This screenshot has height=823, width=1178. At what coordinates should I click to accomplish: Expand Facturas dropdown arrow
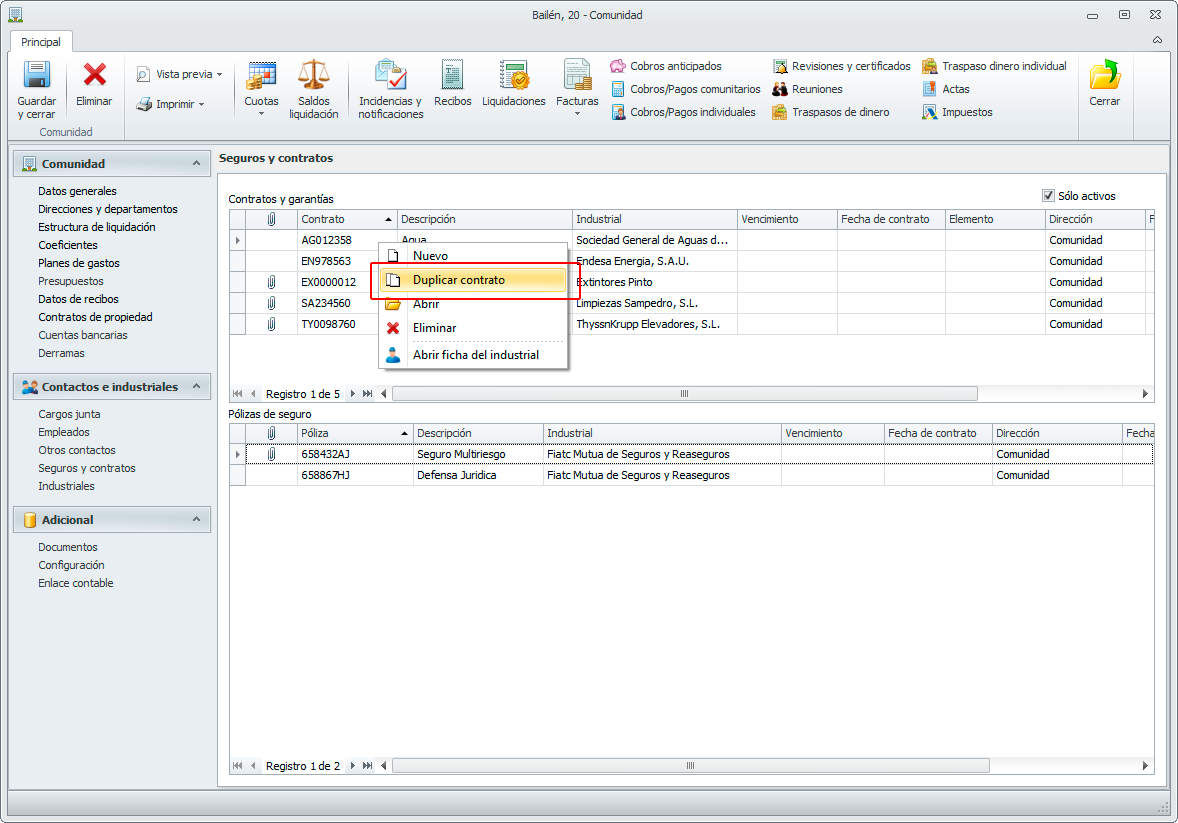pyautogui.click(x=577, y=114)
